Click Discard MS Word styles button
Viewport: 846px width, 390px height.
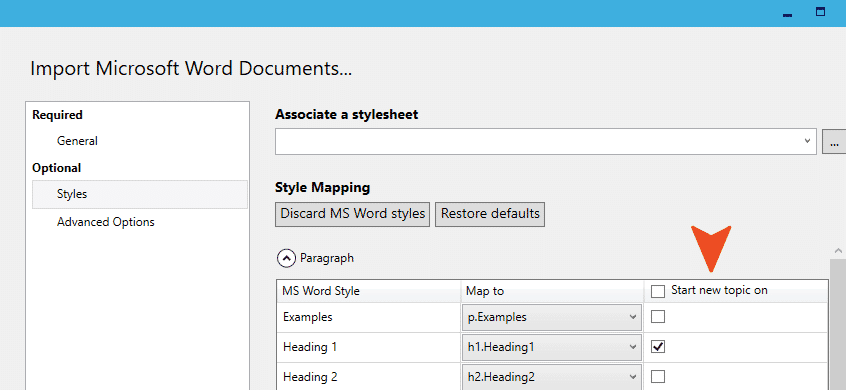tap(352, 214)
